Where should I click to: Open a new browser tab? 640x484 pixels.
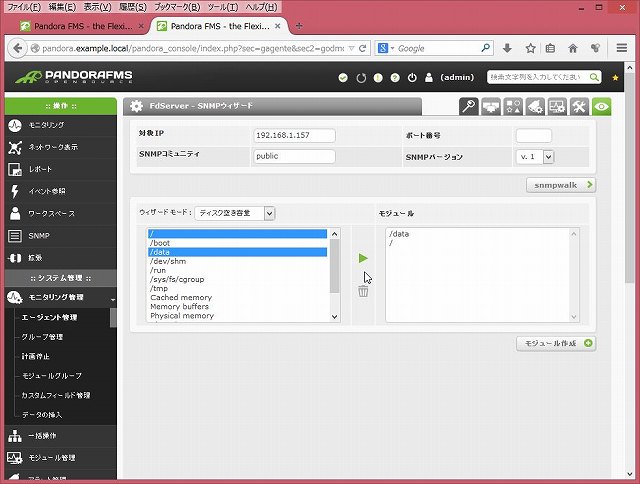299,26
